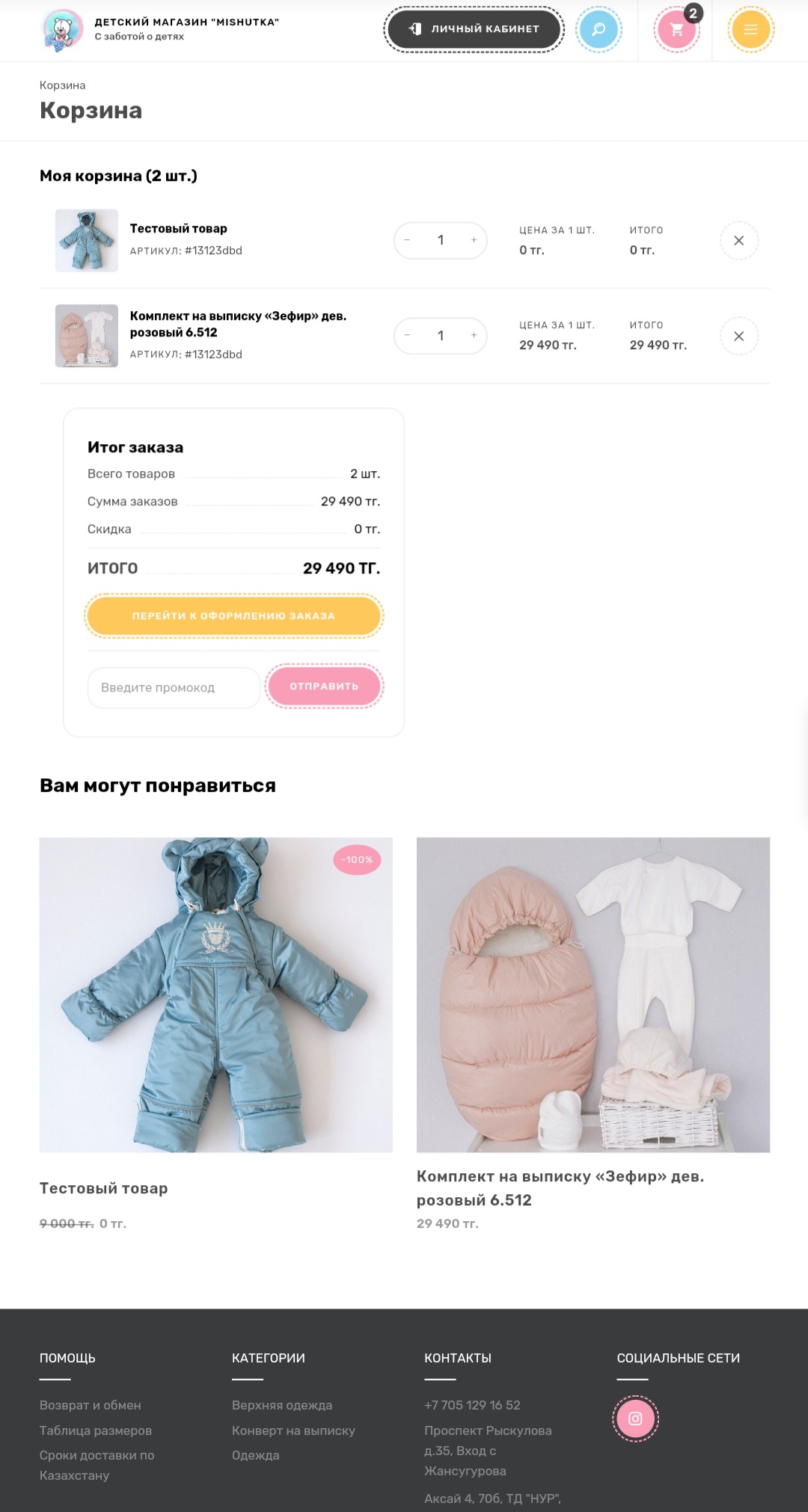
Task: Click the Личный кабинет button
Action: pyautogui.click(x=474, y=29)
